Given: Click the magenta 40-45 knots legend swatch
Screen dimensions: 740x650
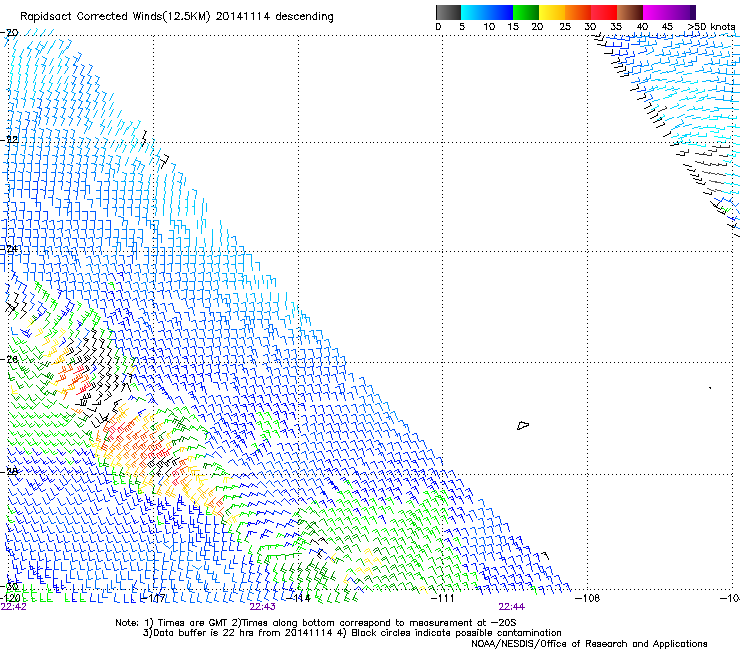Looking at the screenshot, I should pos(656,12).
